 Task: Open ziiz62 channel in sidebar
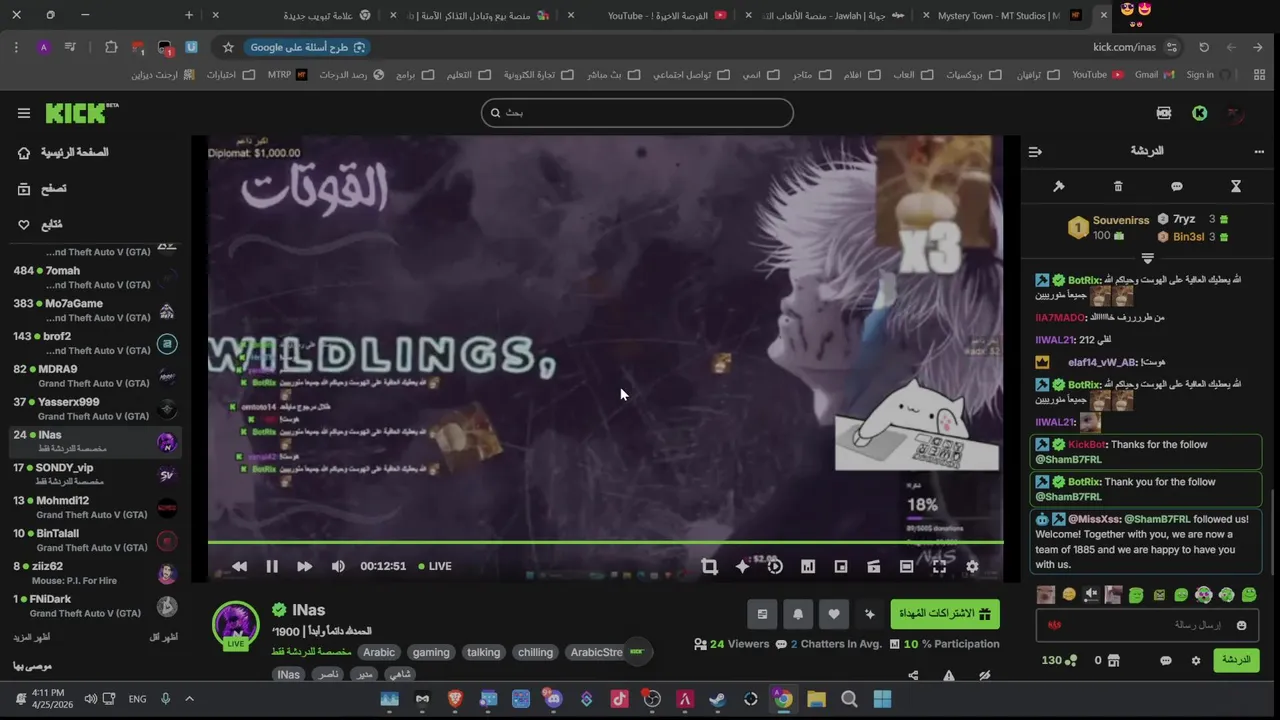95,573
